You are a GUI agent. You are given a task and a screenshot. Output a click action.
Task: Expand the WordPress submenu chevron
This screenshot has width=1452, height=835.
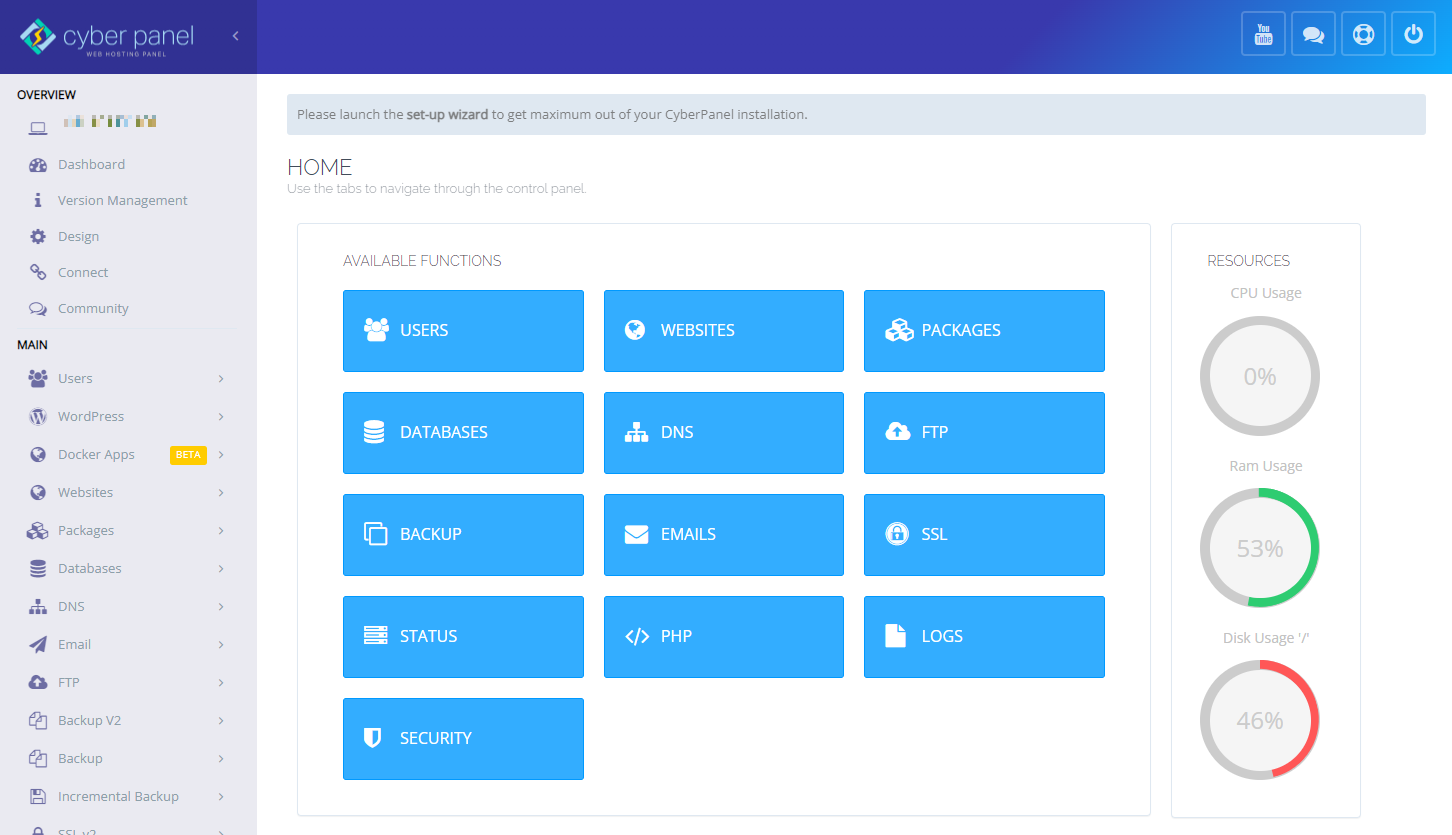click(221, 417)
